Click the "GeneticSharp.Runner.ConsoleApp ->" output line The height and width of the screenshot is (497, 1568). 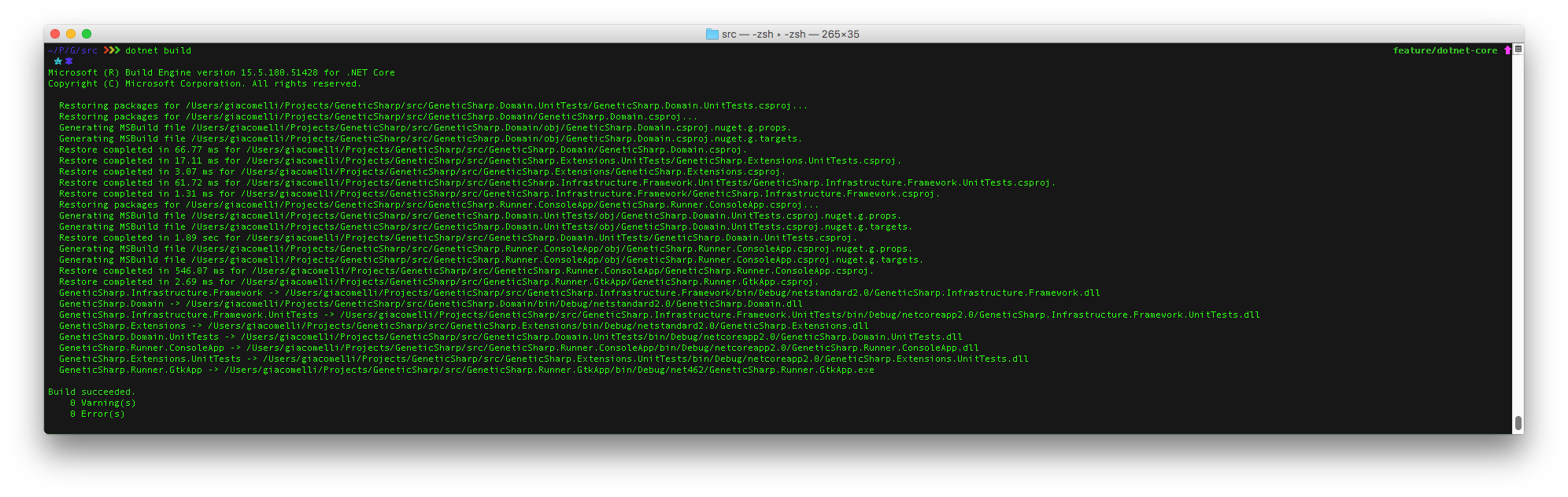[x=519, y=348]
